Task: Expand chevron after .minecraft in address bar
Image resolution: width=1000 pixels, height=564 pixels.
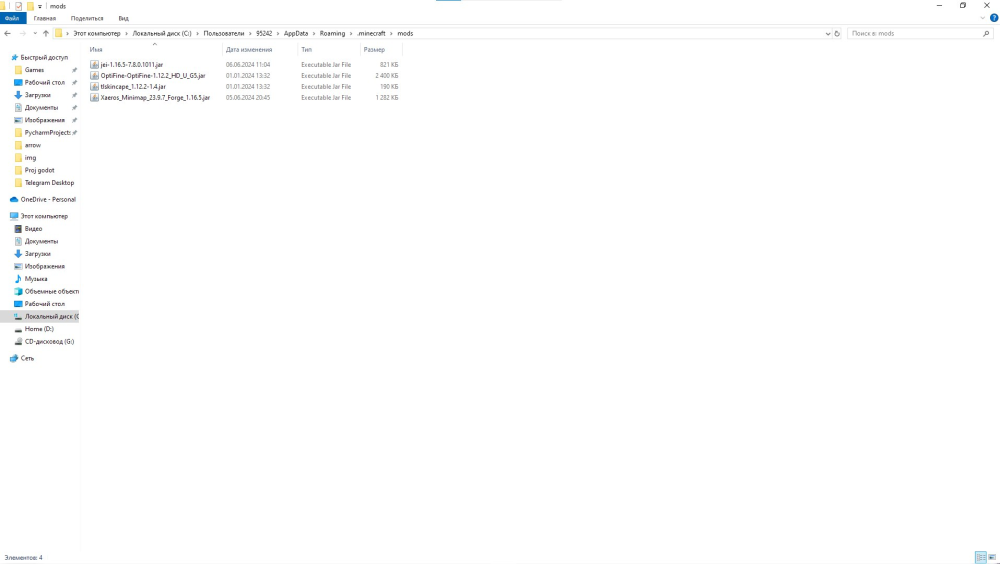Action: (x=392, y=33)
